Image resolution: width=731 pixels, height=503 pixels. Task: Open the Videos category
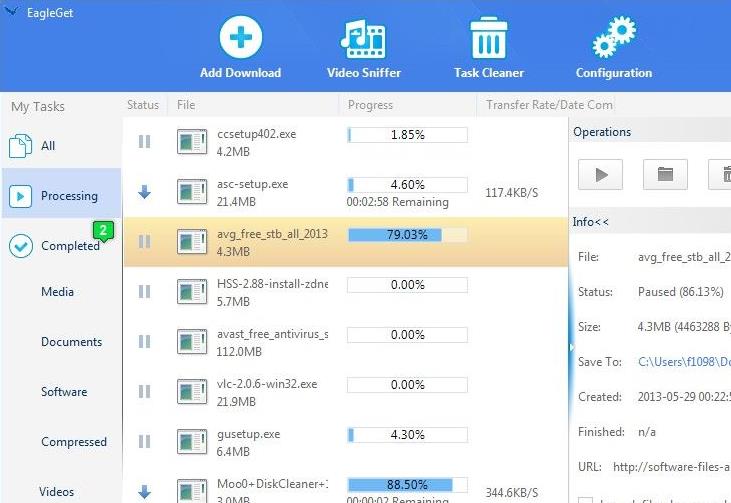[56, 491]
